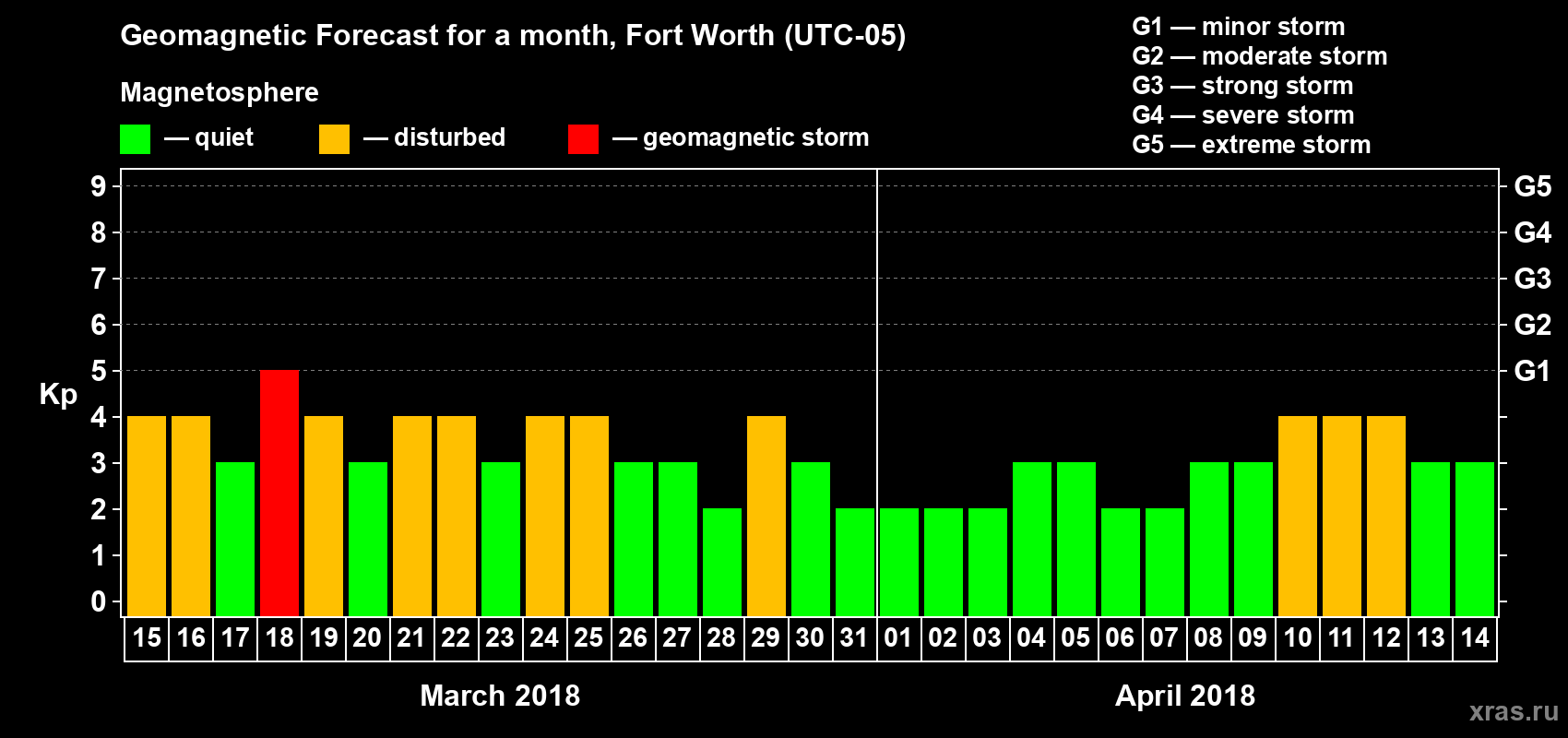The height and width of the screenshot is (738, 1568).
Task: Click the green bar for April 14
Action: 1475,540
